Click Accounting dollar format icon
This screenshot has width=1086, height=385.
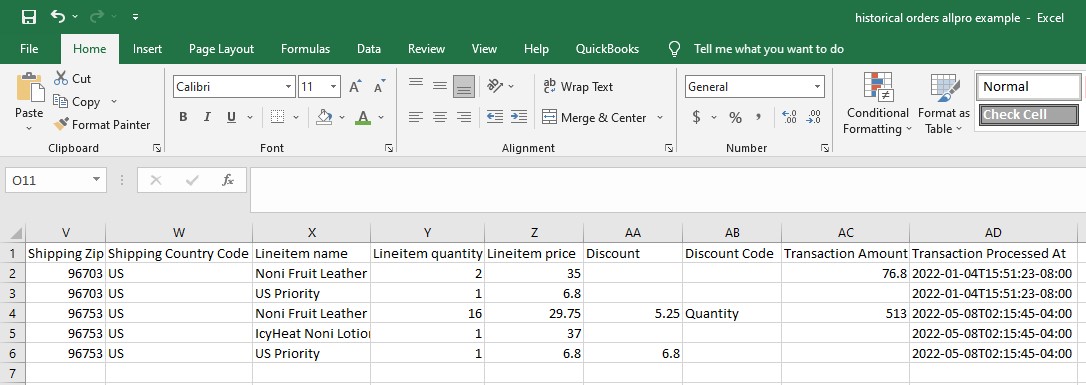point(696,117)
